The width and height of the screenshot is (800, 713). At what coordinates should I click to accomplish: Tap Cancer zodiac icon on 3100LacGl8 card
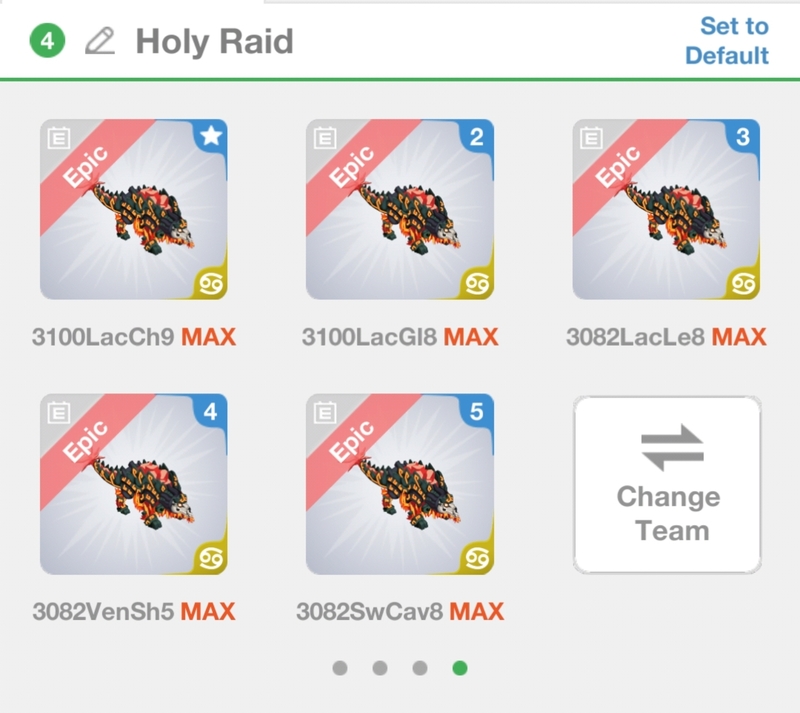coord(477,283)
